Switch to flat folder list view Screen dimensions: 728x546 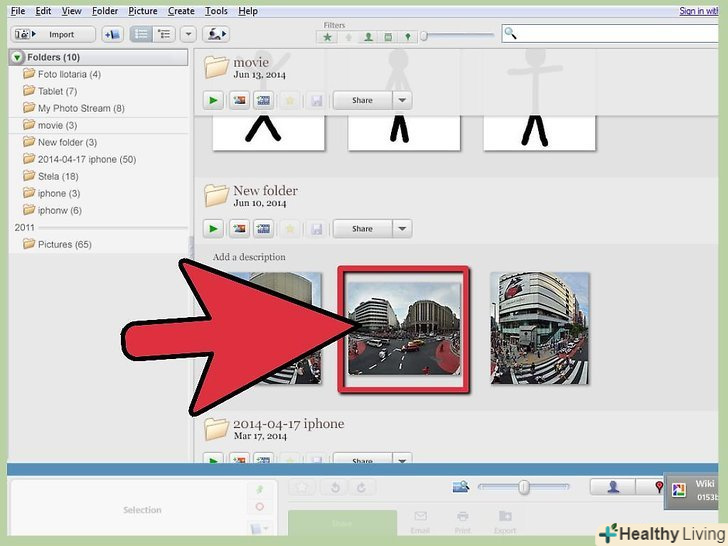pyautogui.click(x=141, y=34)
